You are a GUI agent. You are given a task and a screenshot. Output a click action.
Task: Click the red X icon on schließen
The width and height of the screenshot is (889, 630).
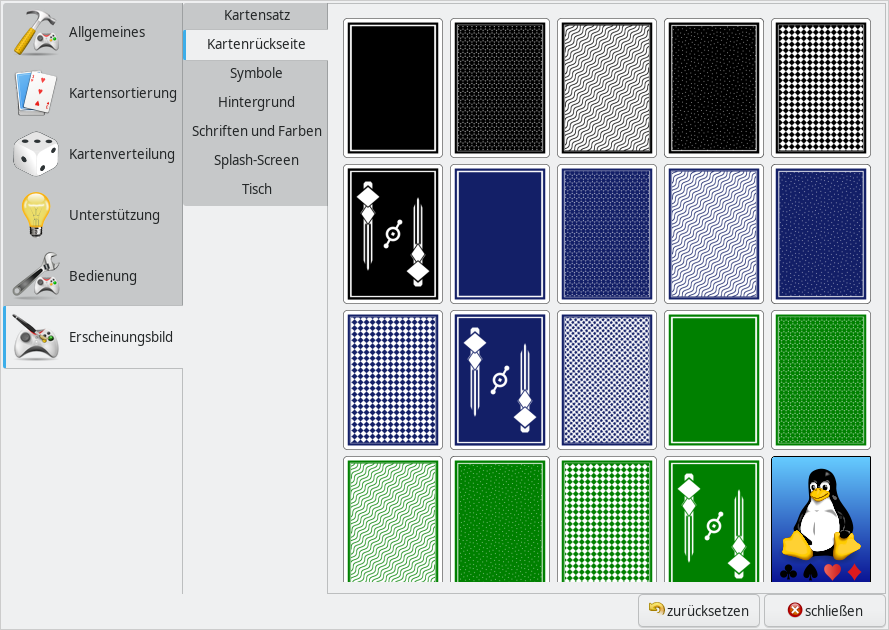pos(795,610)
